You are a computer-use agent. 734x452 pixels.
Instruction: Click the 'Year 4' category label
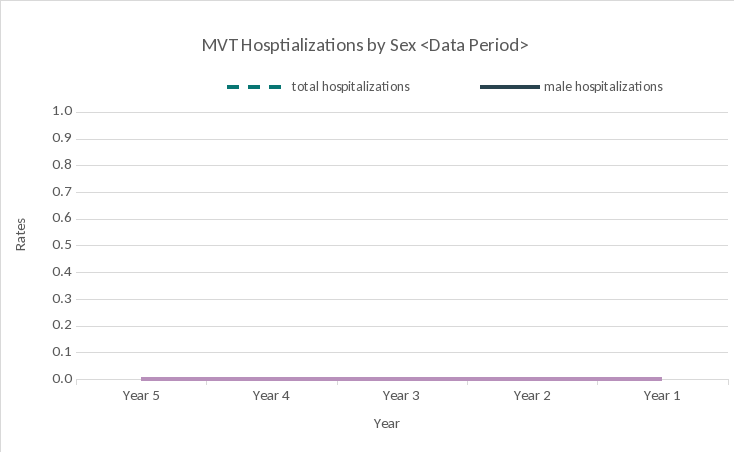[271, 396]
